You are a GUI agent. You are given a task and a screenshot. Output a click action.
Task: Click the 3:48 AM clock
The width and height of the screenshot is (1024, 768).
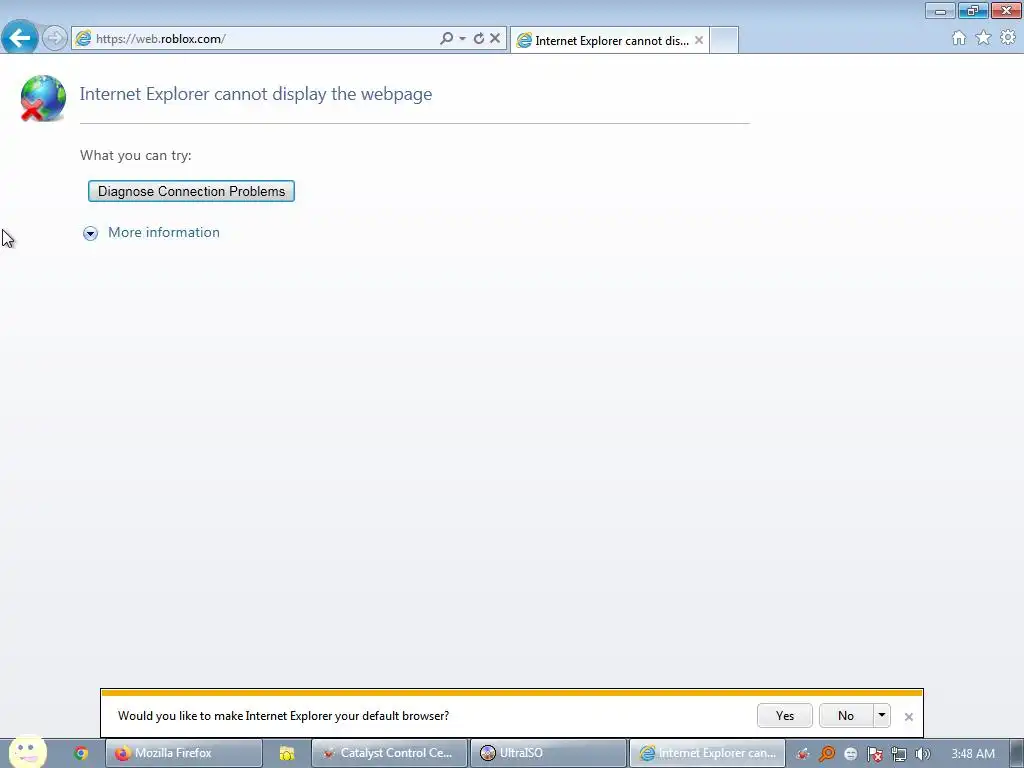(x=973, y=754)
